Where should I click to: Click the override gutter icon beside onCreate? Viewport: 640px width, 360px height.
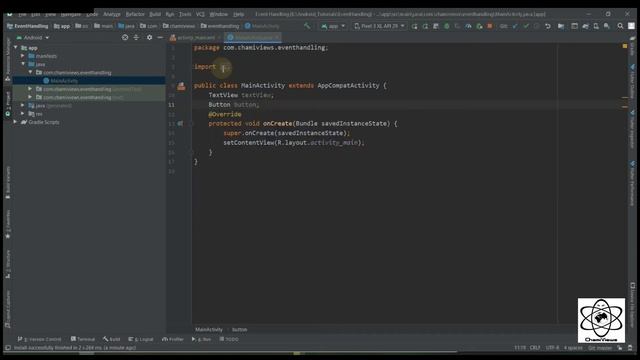(x=180, y=123)
